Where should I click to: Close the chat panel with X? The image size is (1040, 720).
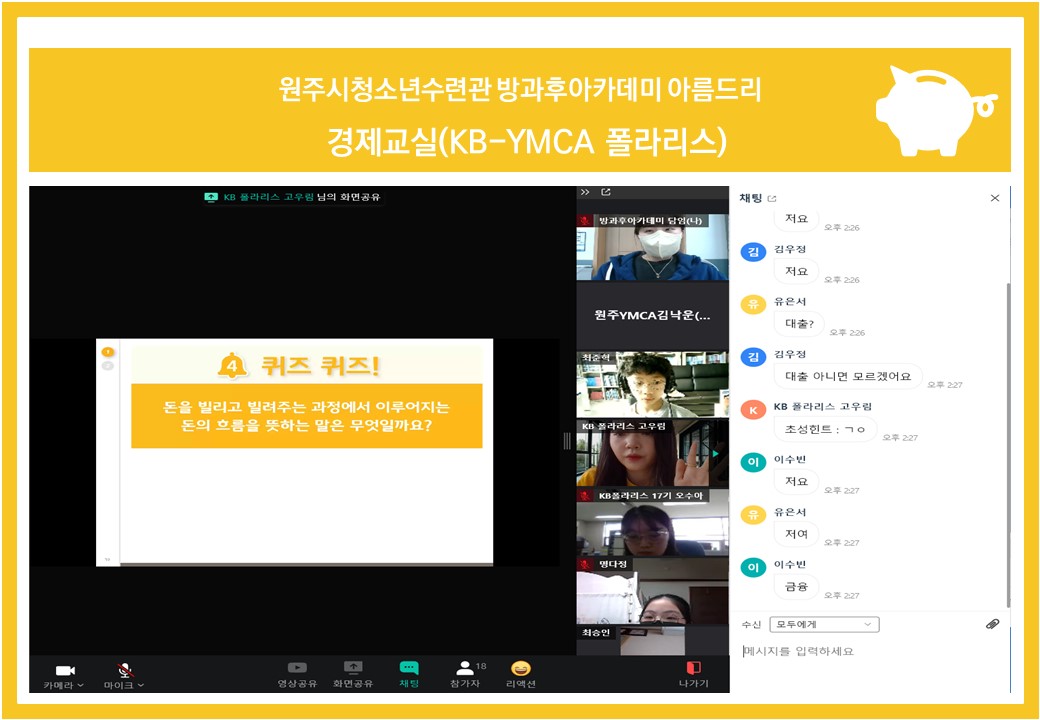pos(994,198)
